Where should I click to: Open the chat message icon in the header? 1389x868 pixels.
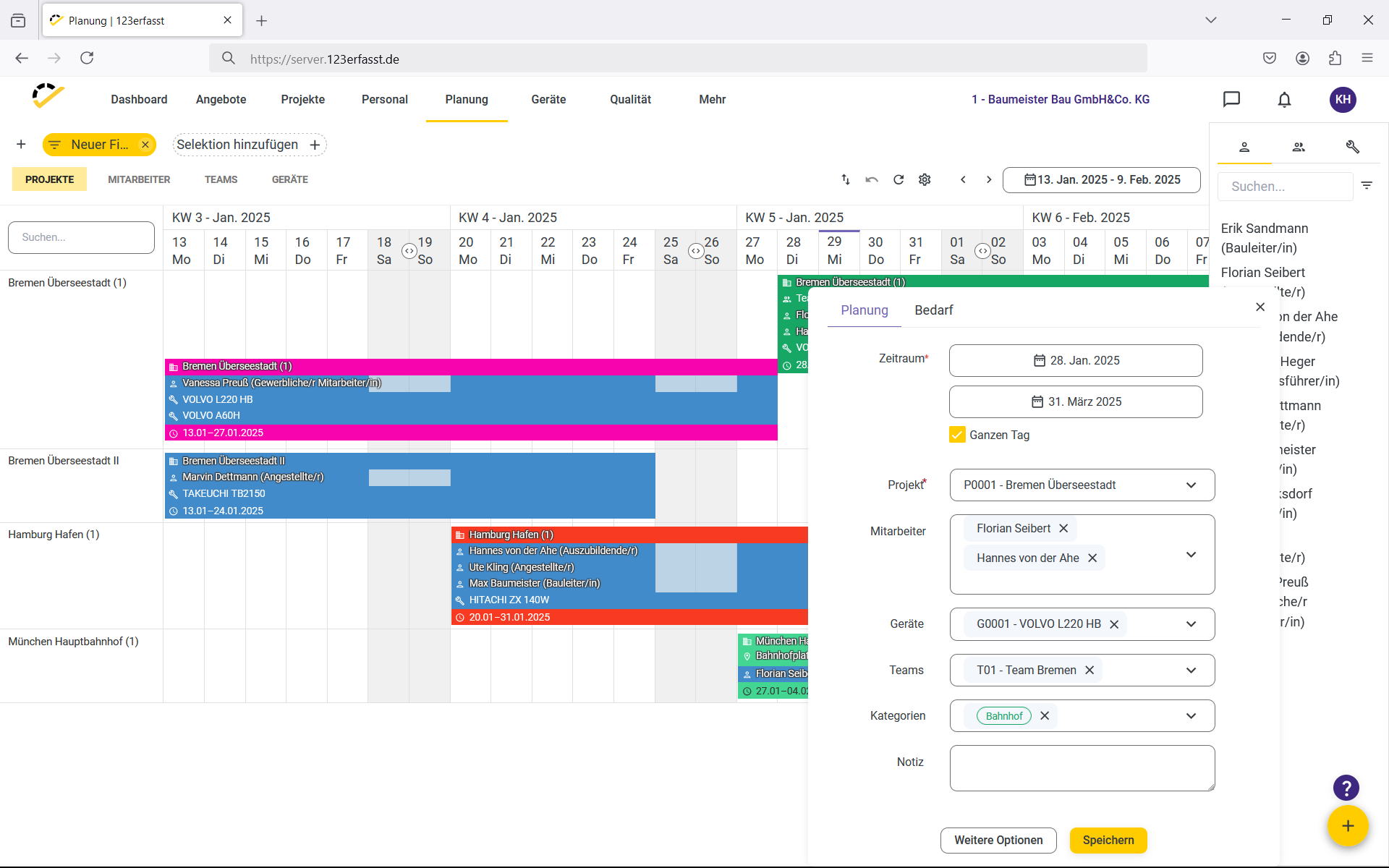(1232, 99)
